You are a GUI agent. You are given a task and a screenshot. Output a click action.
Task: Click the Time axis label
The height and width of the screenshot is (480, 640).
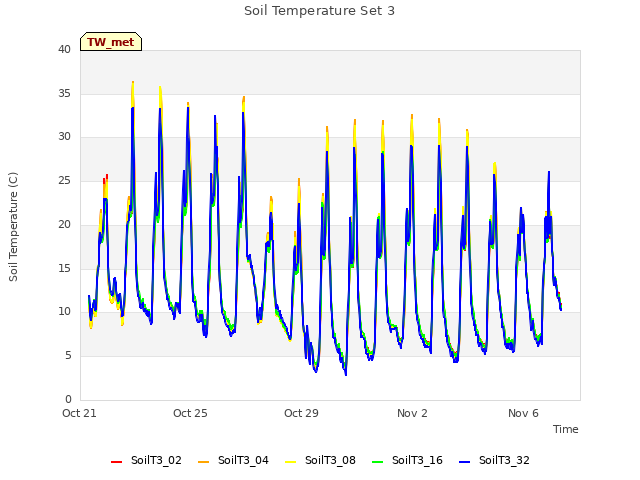(x=565, y=429)
